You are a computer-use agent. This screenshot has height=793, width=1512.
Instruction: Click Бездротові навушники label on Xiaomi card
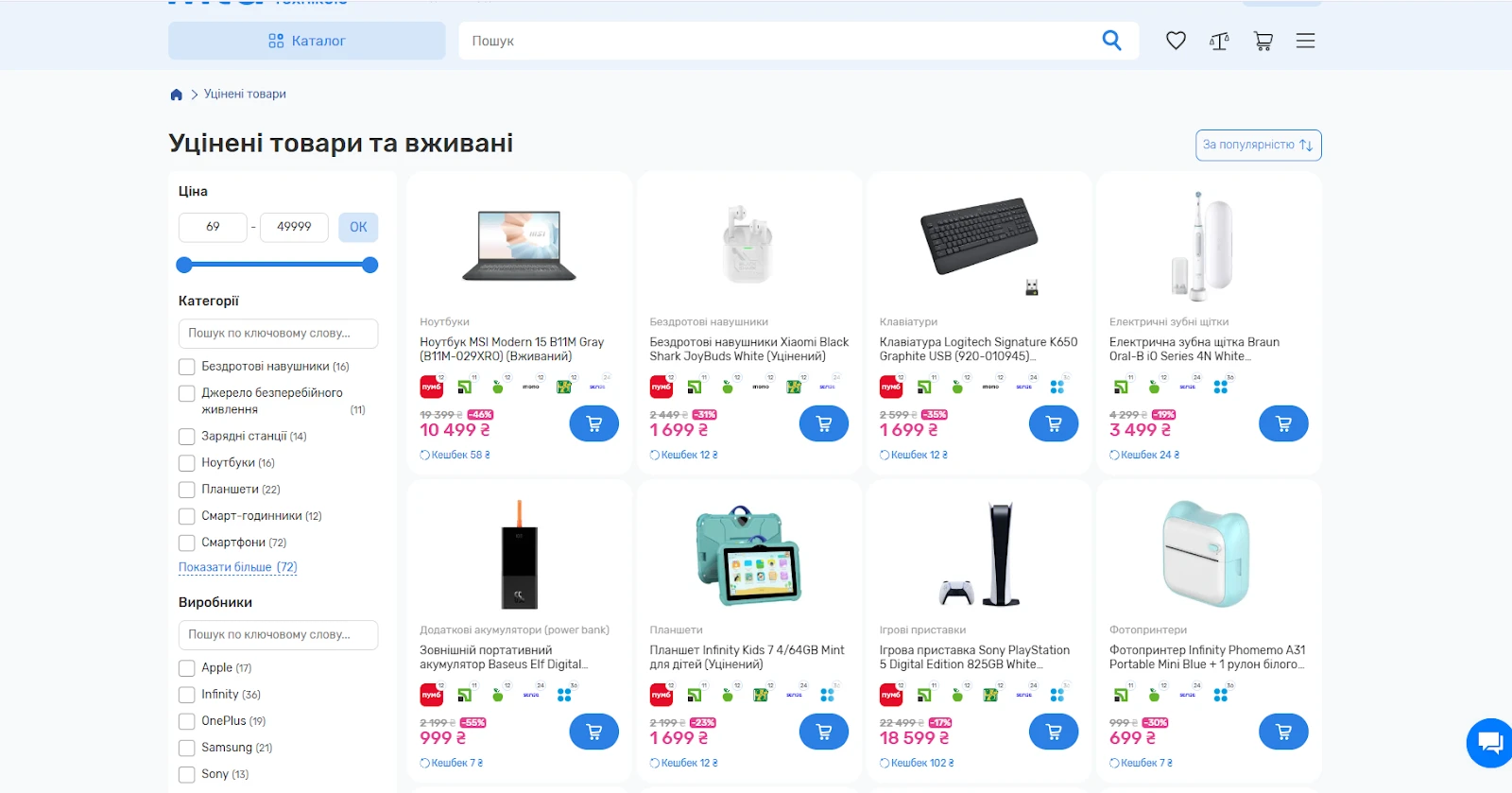pos(709,321)
